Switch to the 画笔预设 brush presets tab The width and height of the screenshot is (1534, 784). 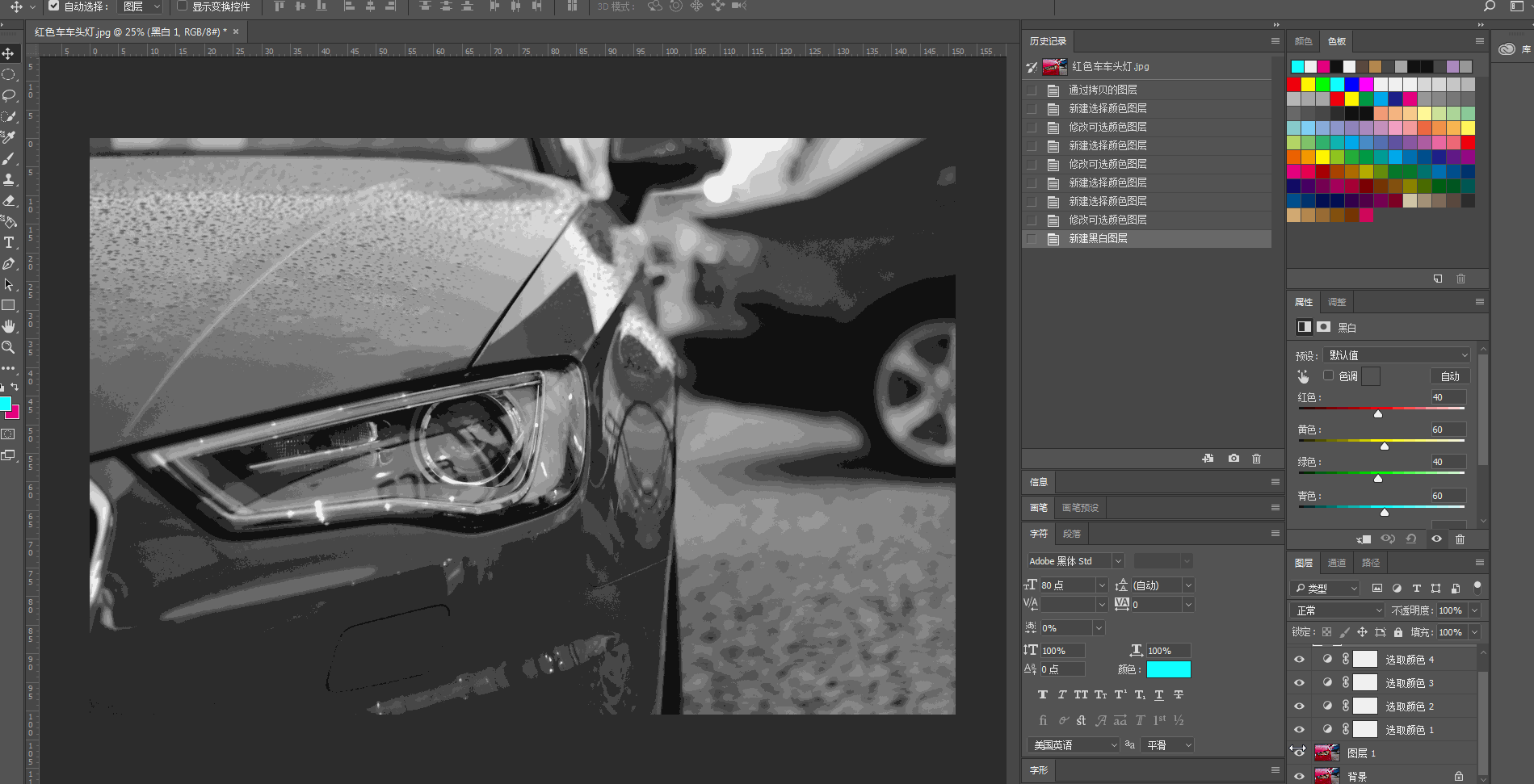pos(1080,508)
